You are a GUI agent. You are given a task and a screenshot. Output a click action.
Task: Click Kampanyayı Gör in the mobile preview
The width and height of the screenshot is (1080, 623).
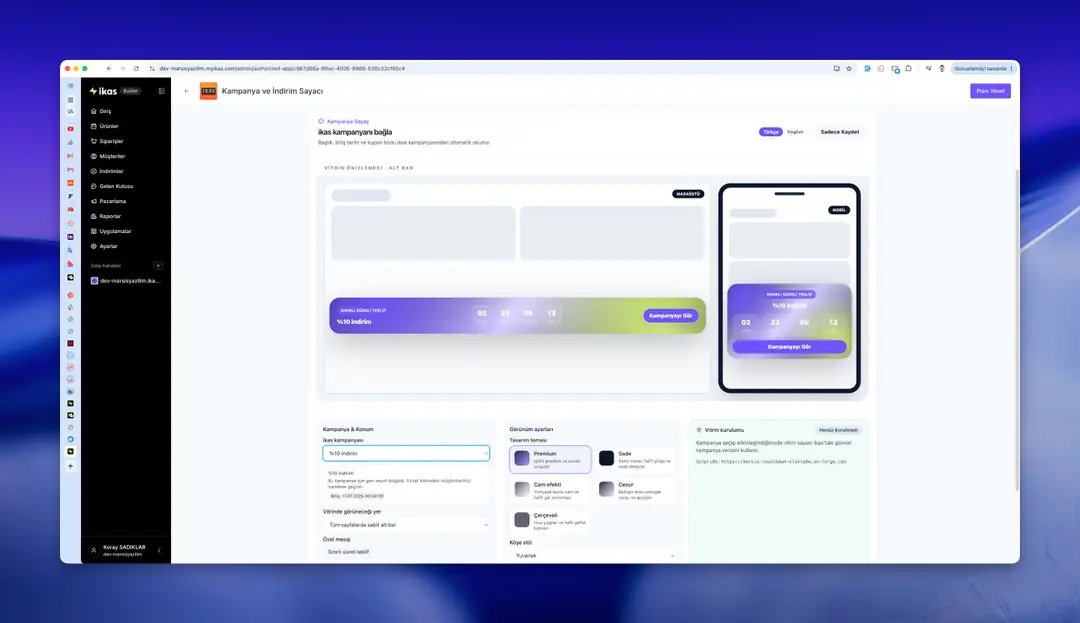[x=789, y=347]
